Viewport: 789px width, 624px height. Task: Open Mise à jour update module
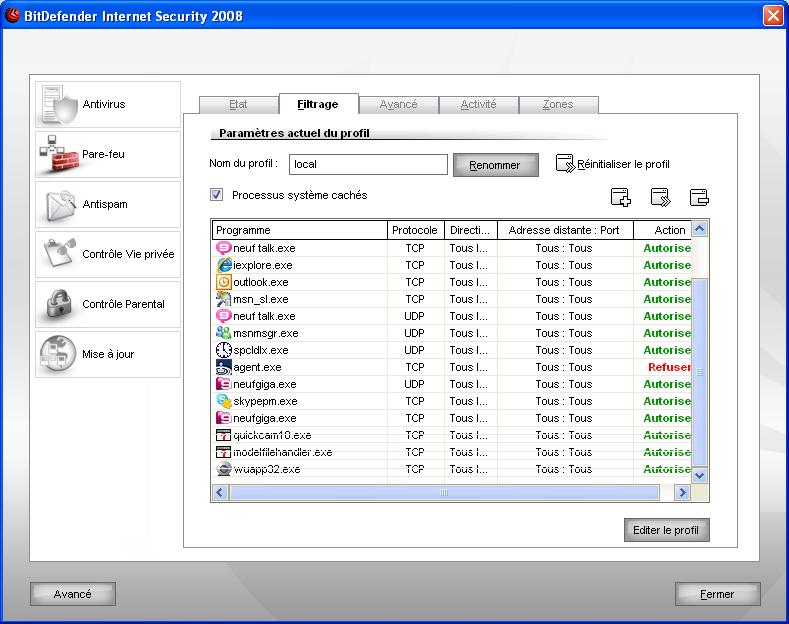(108, 354)
